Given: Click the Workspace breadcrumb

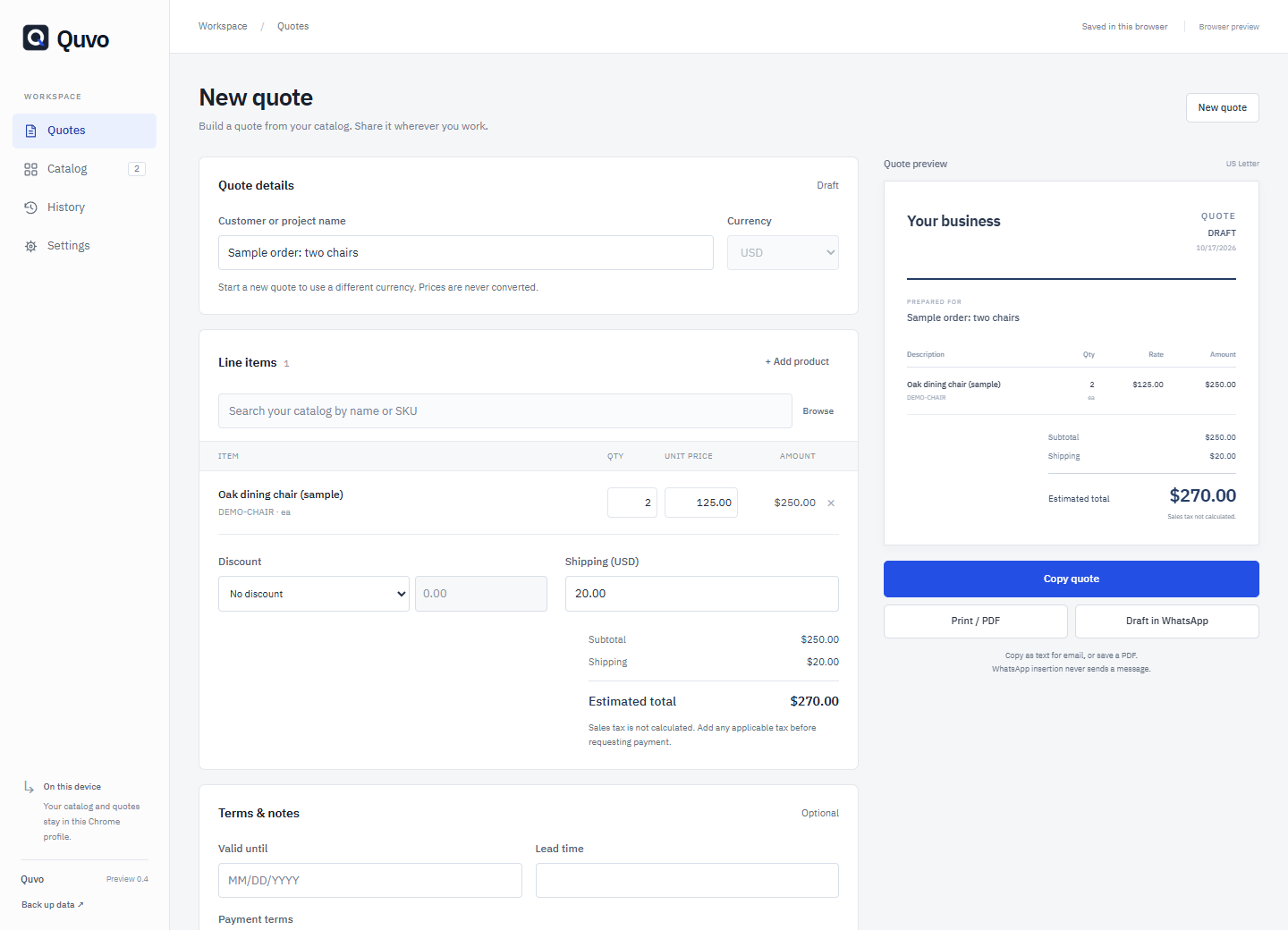Looking at the screenshot, I should 223,27.
